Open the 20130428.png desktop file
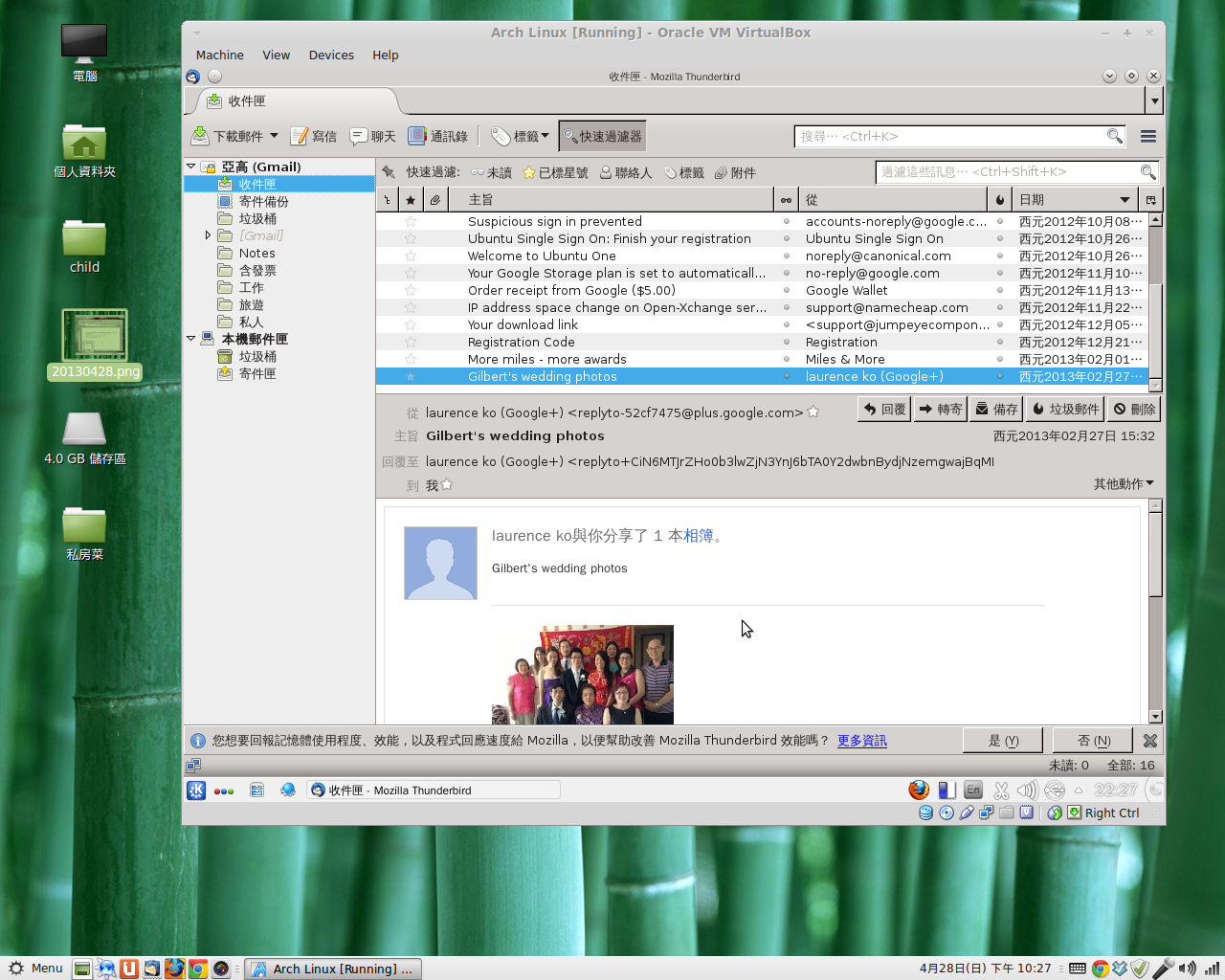 (95, 345)
